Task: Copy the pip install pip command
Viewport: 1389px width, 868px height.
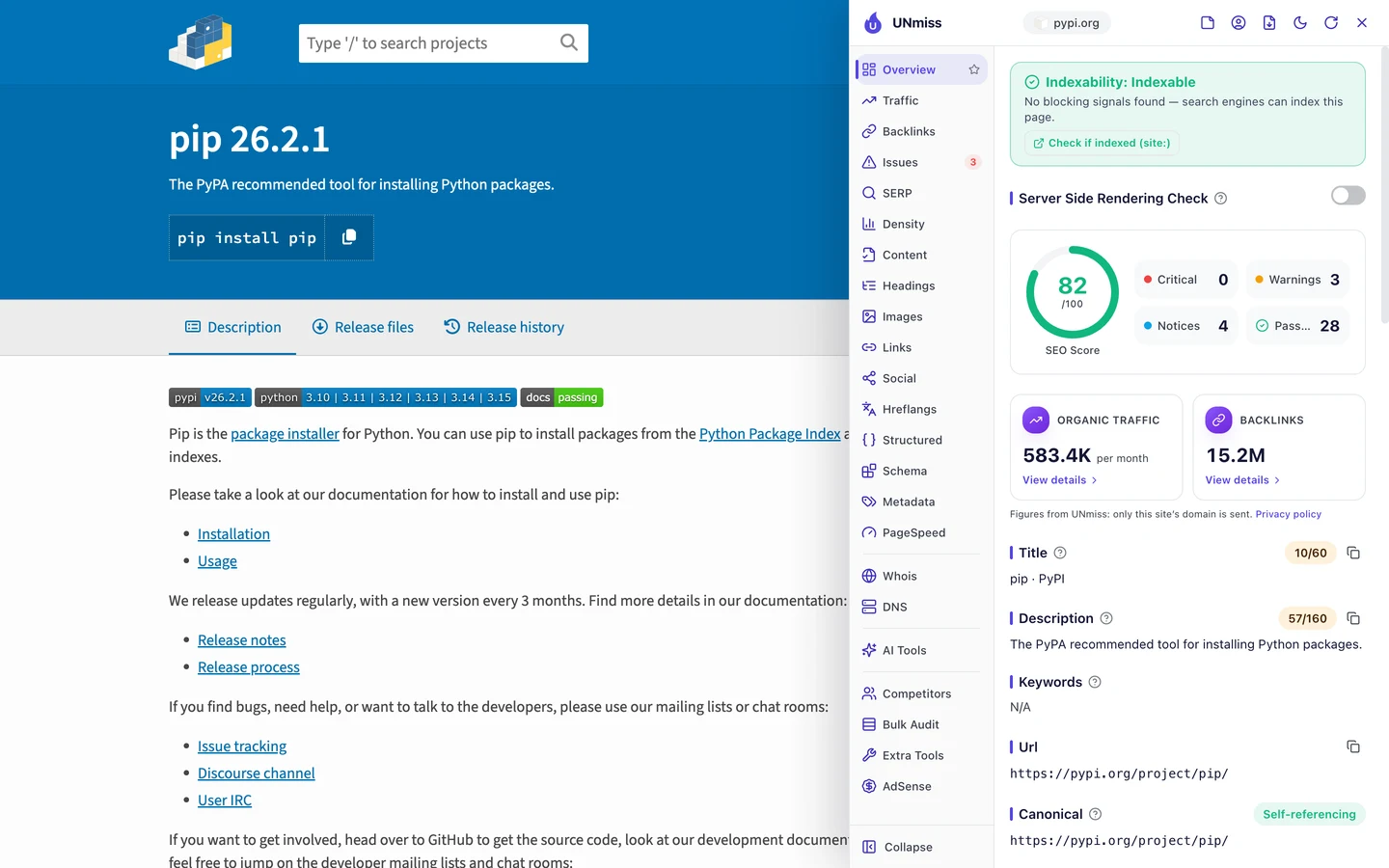Action: click(x=349, y=237)
